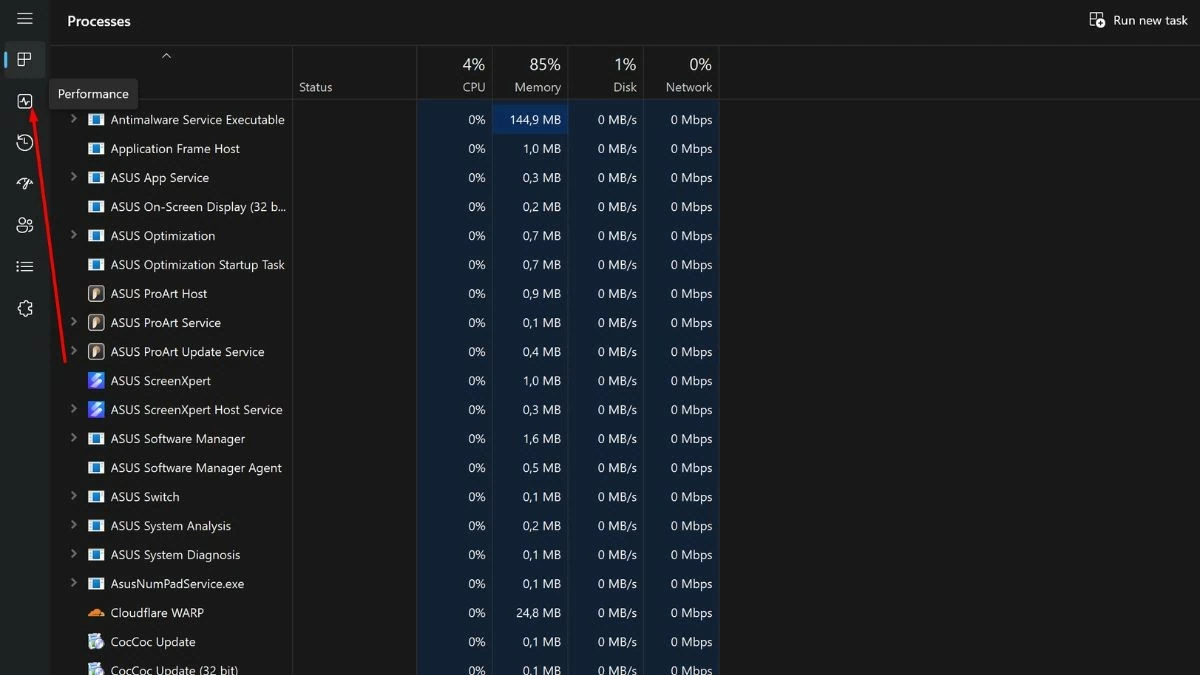
Task: Sort processes by Memory column
Action: [531, 75]
